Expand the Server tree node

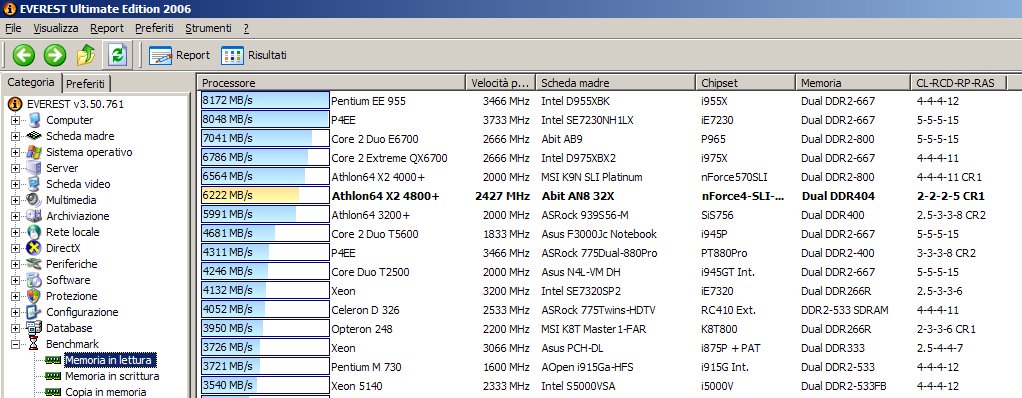pos(16,168)
